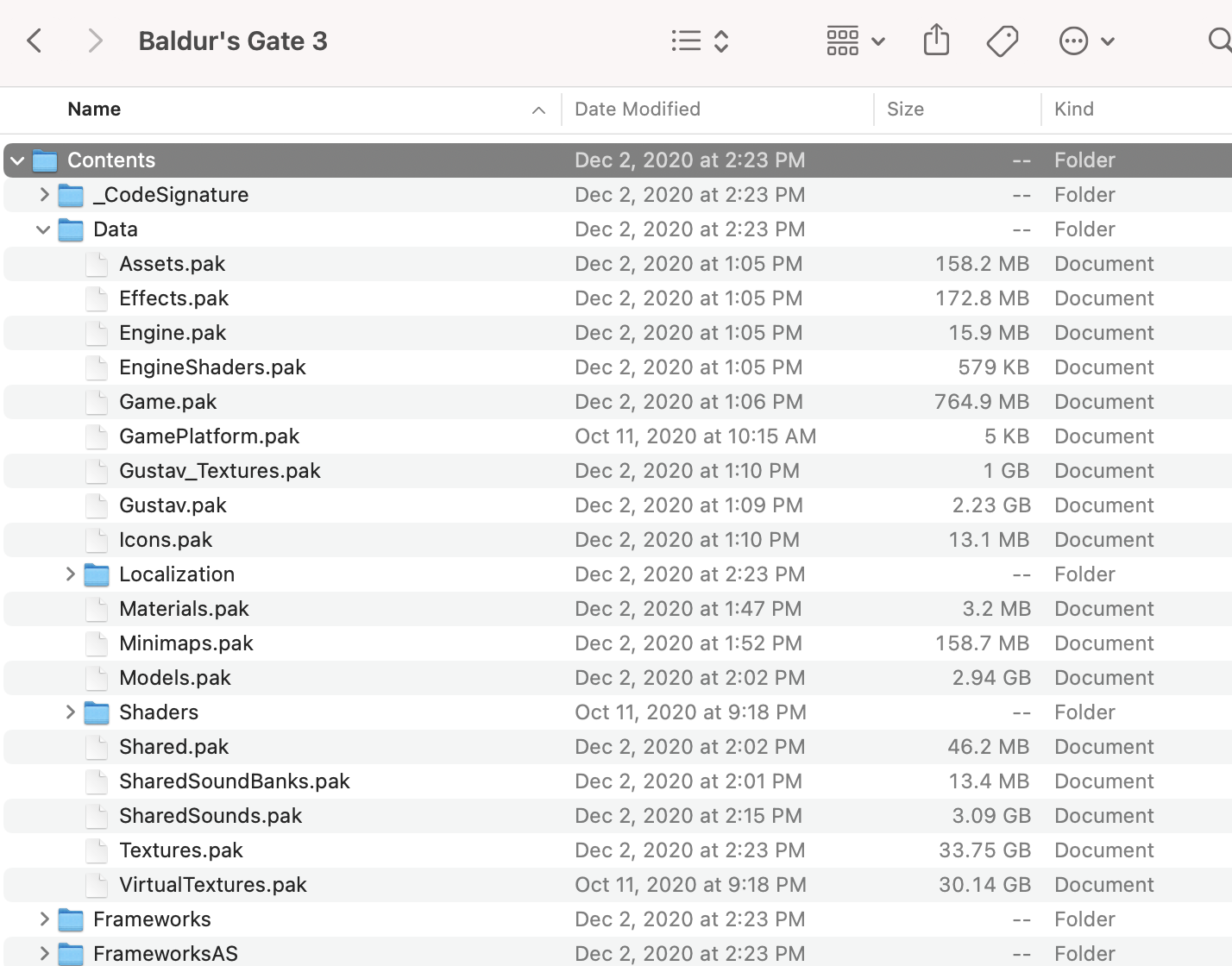The image size is (1232, 966).
Task: Select the SharedSoundBanks.pak file name
Action: [x=235, y=781]
